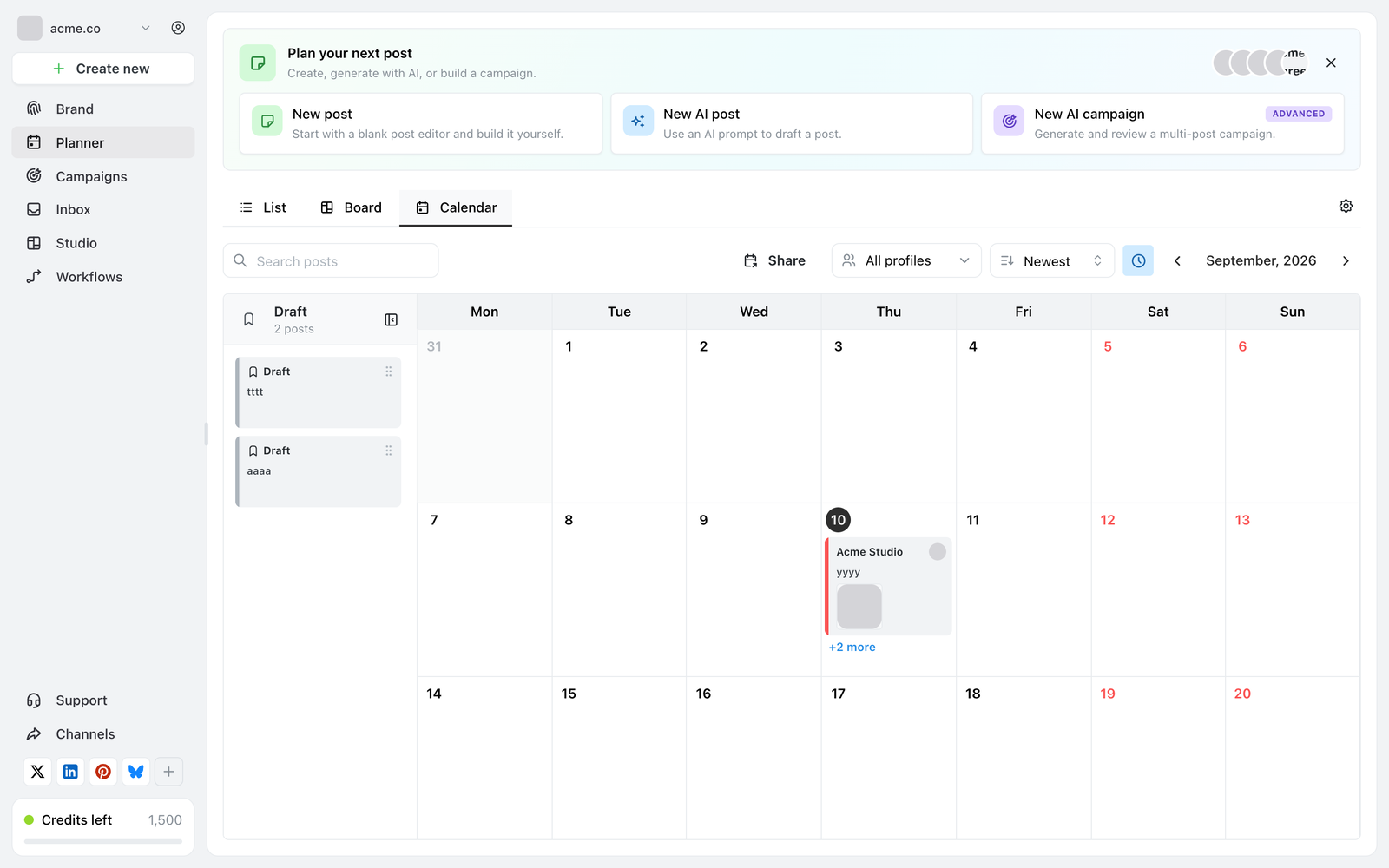This screenshot has width=1389, height=868.
Task: Select the Bluesky channel icon
Action: pos(136,772)
